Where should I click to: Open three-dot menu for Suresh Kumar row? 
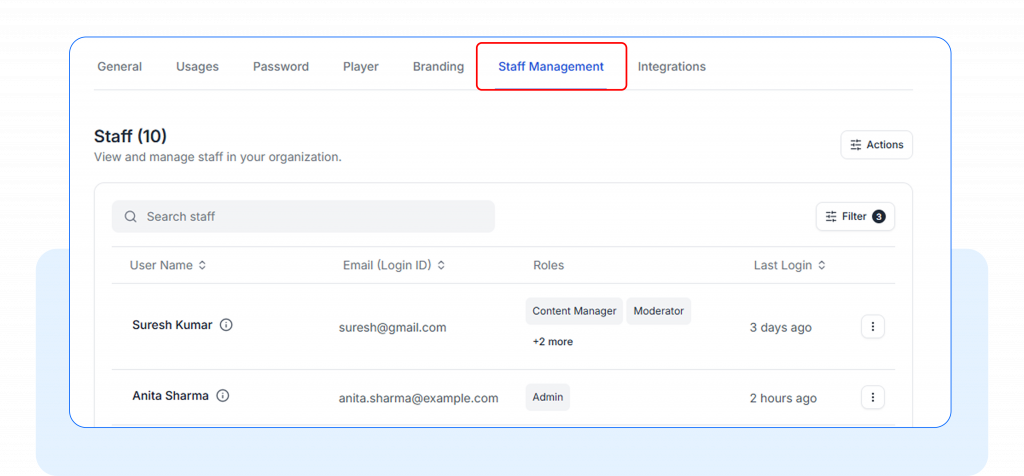pos(872,327)
